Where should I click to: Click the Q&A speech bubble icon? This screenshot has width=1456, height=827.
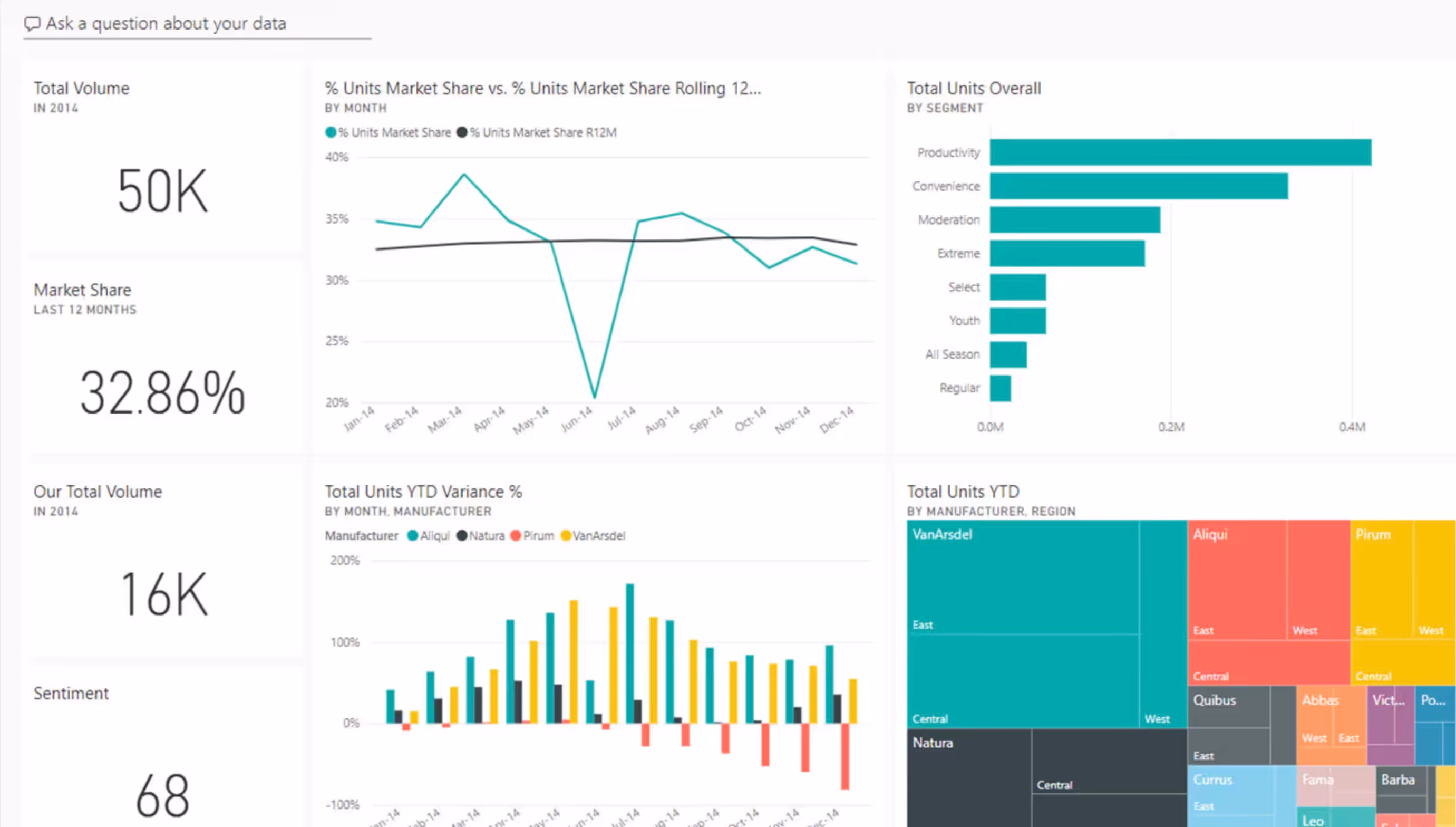(x=32, y=24)
